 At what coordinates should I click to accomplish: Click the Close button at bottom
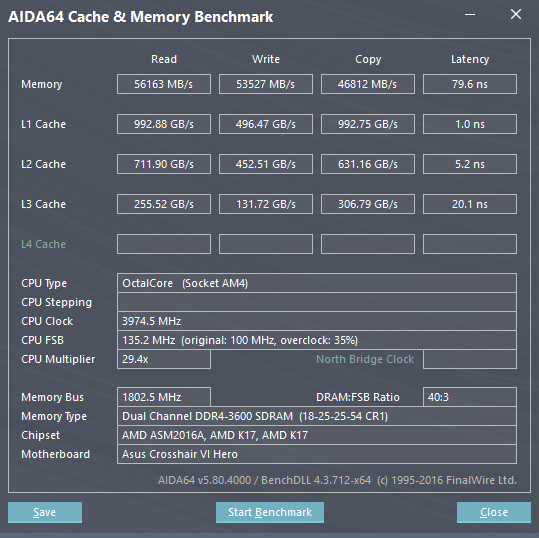494,512
